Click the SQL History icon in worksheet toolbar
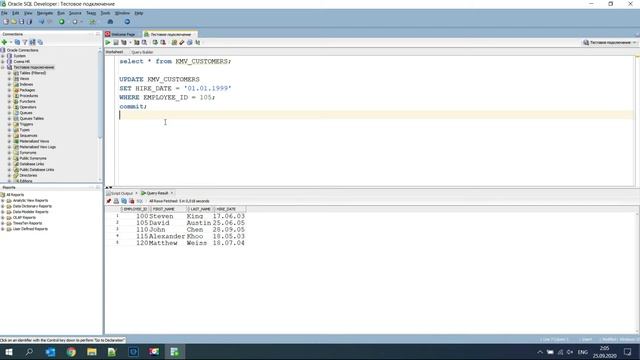The image size is (640, 360). click(x=190, y=42)
